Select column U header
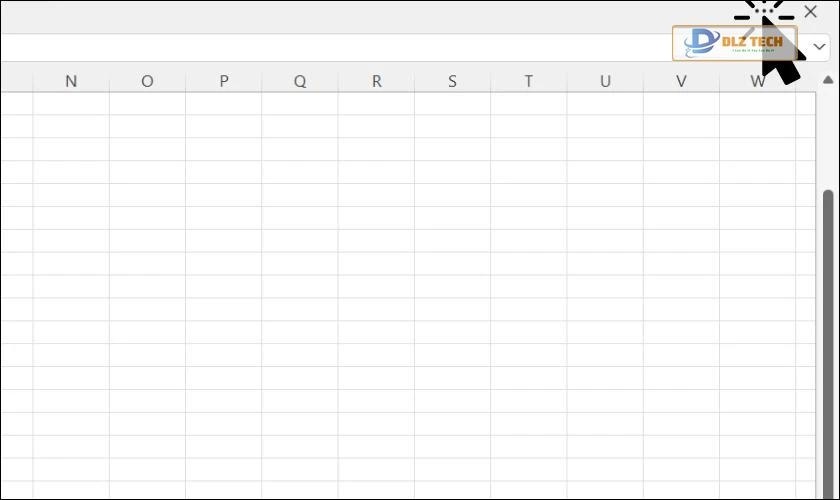This screenshot has width=840, height=500. tap(605, 81)
